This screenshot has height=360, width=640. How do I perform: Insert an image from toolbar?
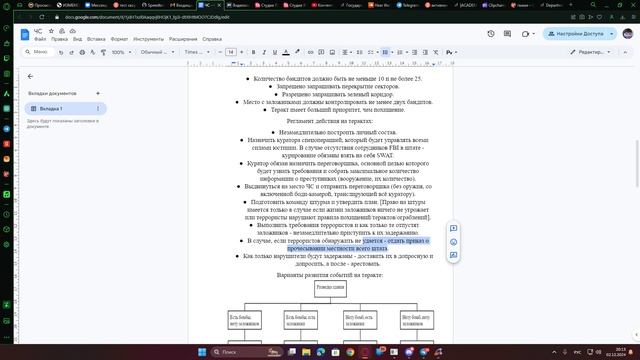point(332,52)
